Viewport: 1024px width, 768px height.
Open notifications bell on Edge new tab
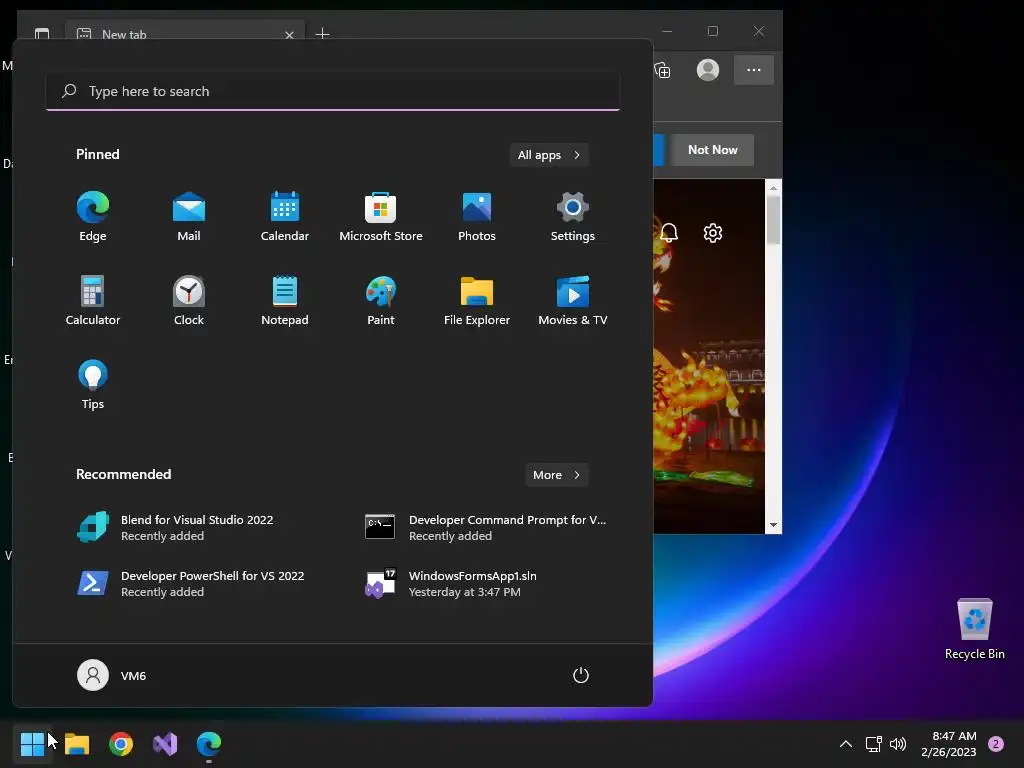669,232
